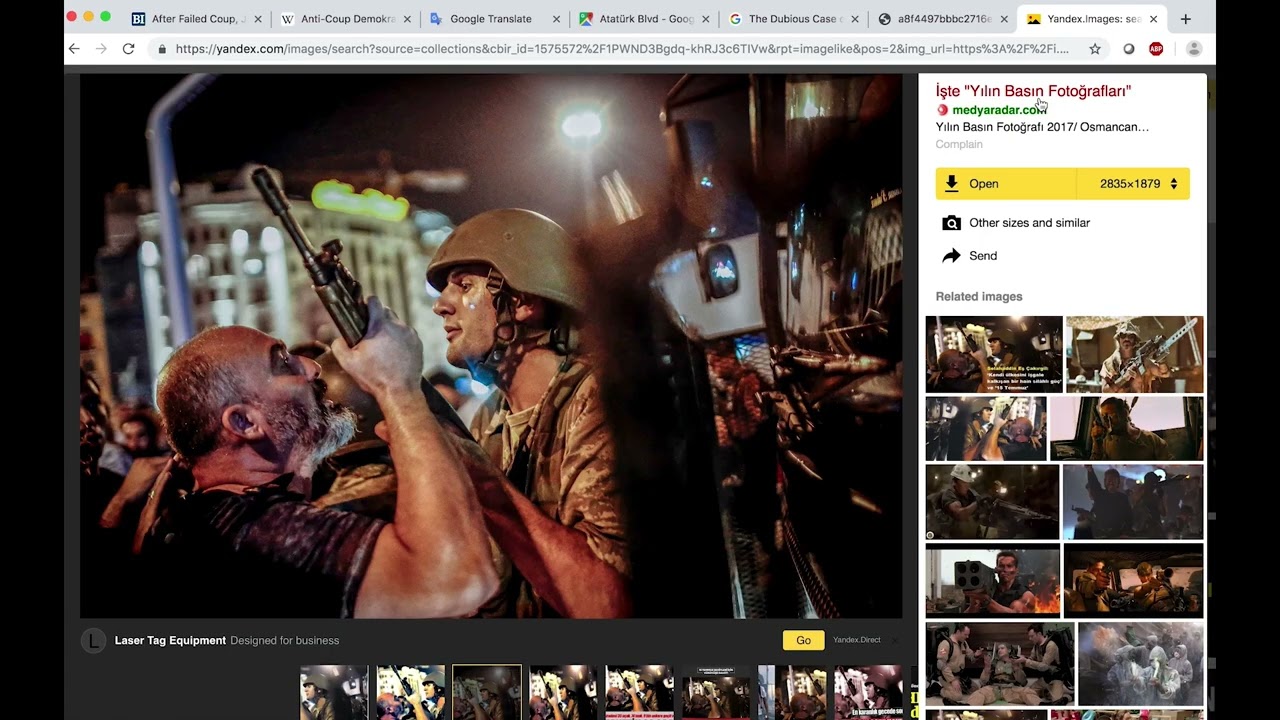Click the download icon on the Open button
The height and width of the screenshot is (720, 1280).
coord(952,183)
